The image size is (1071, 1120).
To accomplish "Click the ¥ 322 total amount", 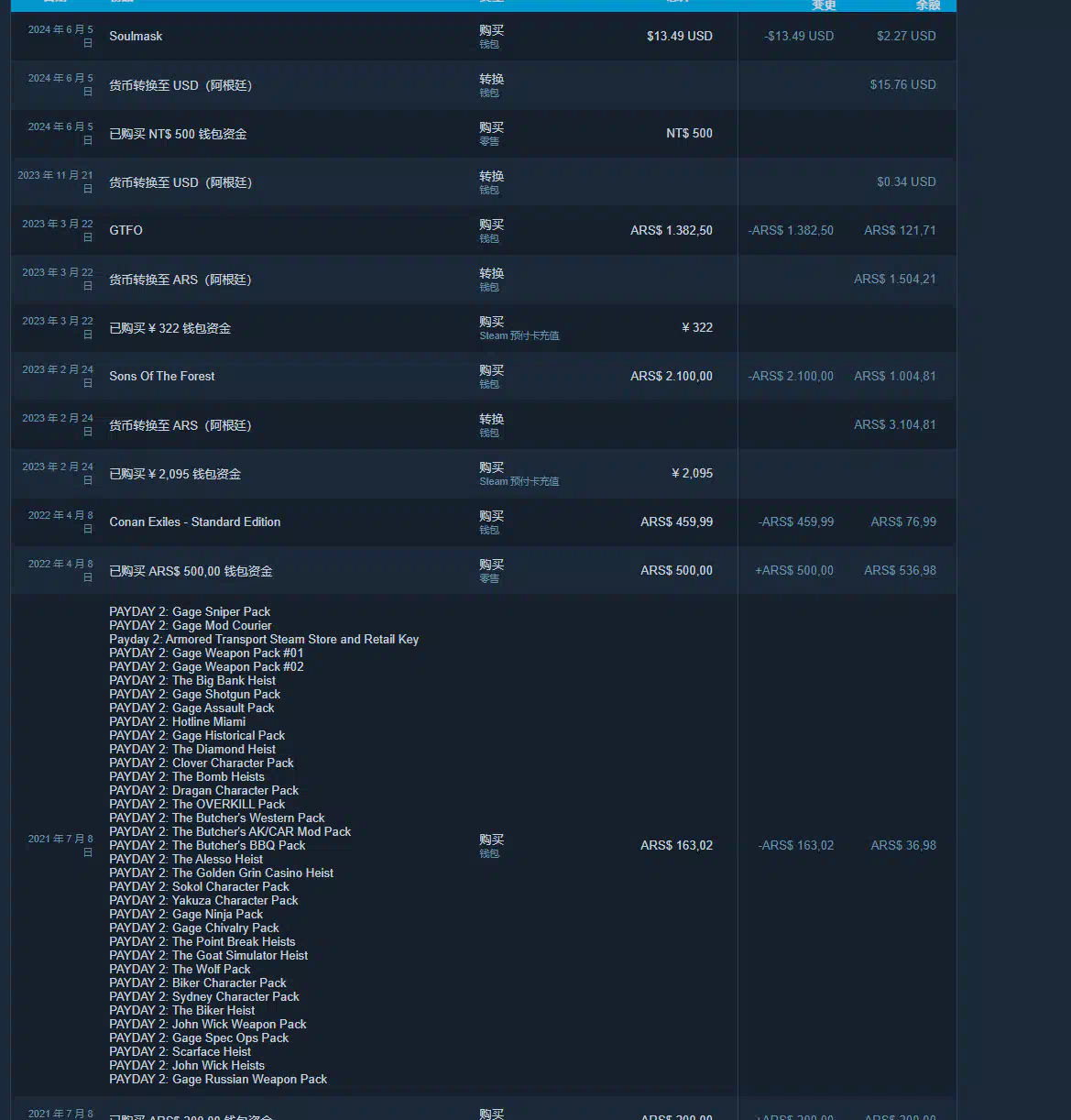I will pyautogui.click(x=697, y=327).
